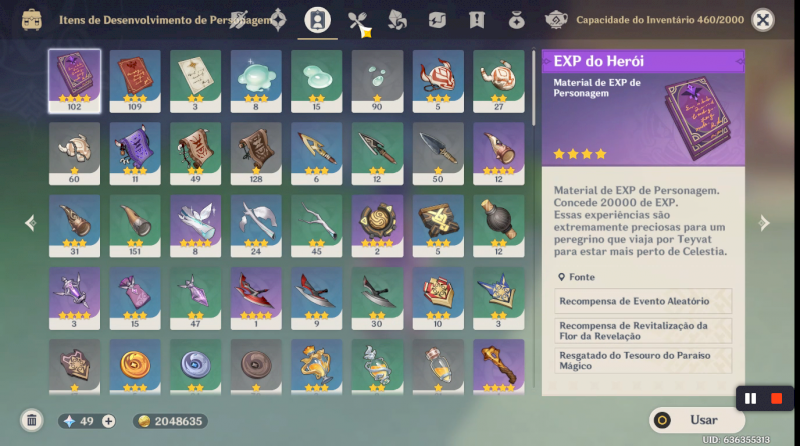Click the trash bin delete icon

pyautogui.click(x=32, y=420)
